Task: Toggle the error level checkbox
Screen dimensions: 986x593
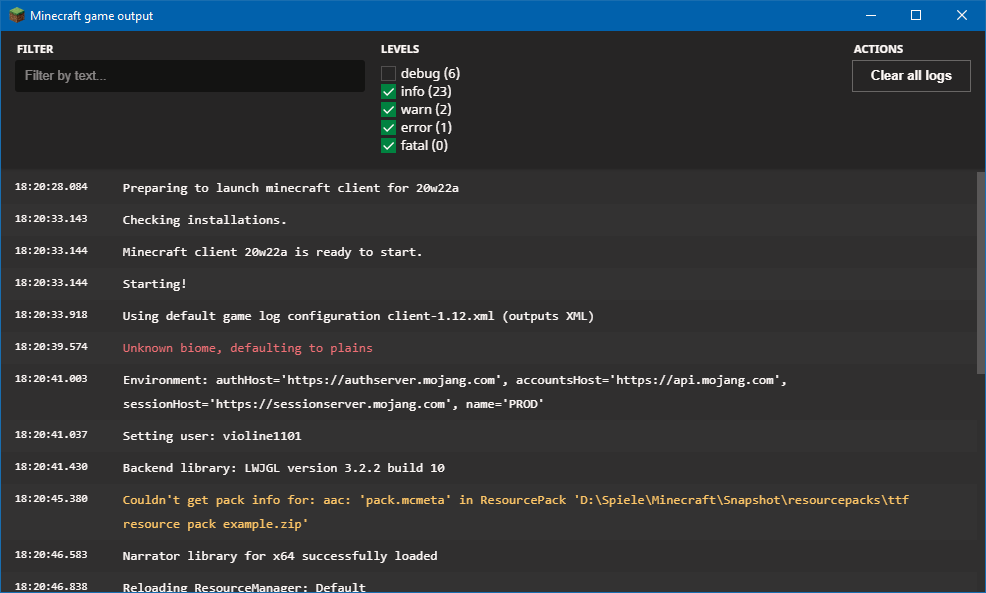Action: tap(389, 128)
